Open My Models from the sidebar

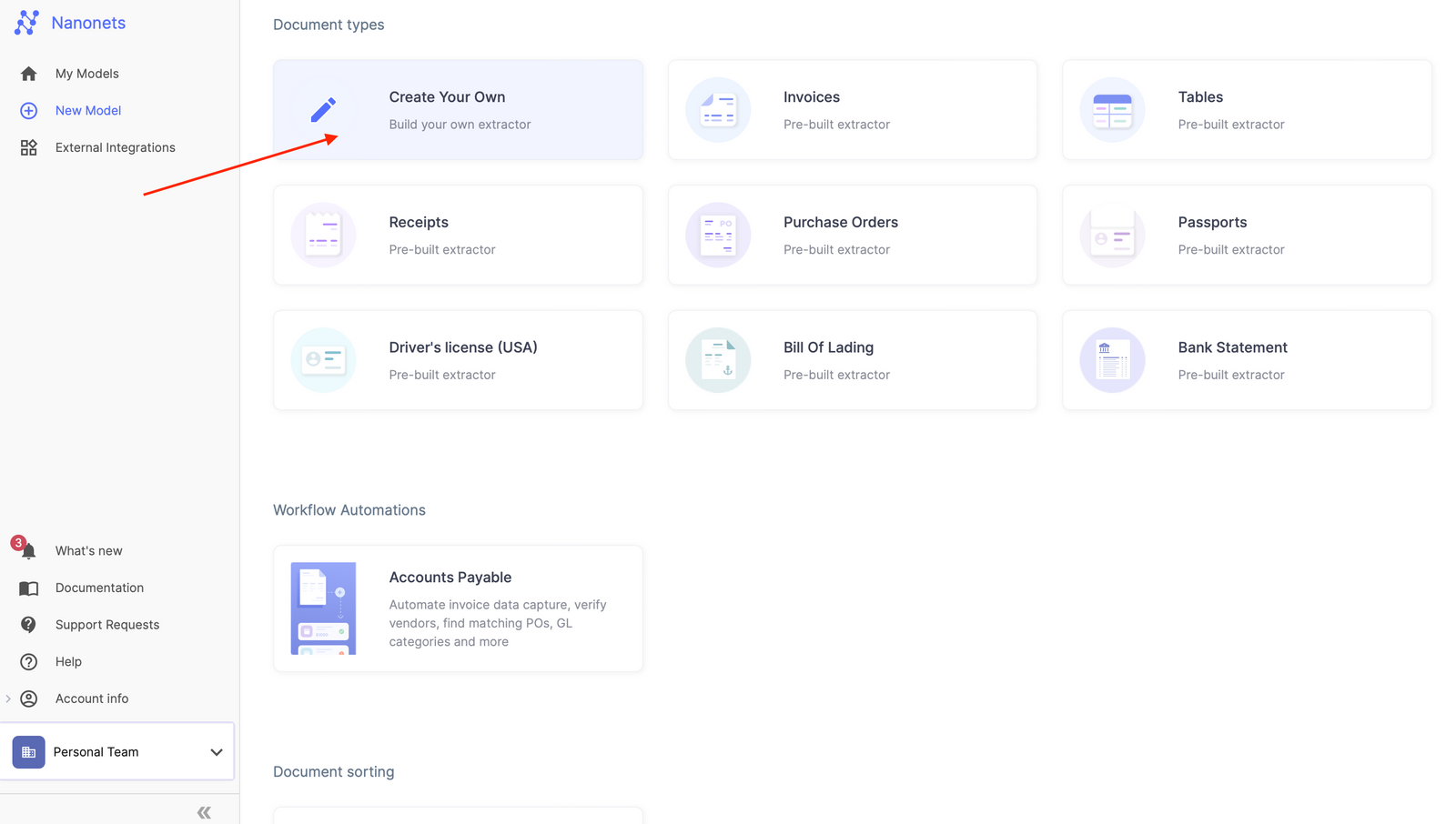[86, 74]
